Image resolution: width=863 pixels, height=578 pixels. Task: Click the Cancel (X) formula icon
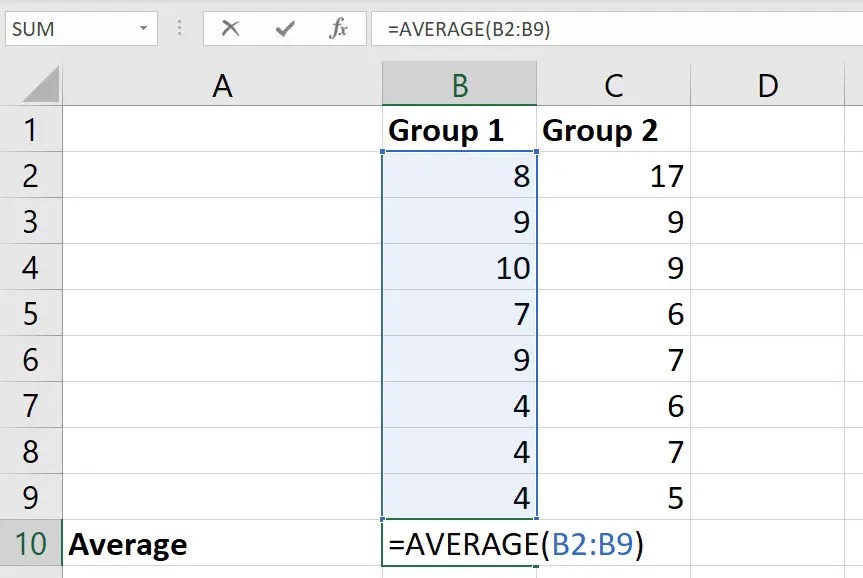(x=231, y=28)
